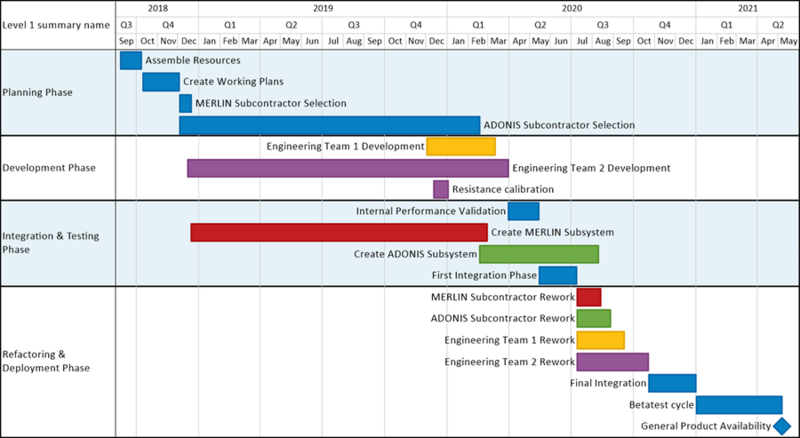The image size is (800, 438).
Task: Click the Engineering Team 1 Development bar
Action: 461,147
